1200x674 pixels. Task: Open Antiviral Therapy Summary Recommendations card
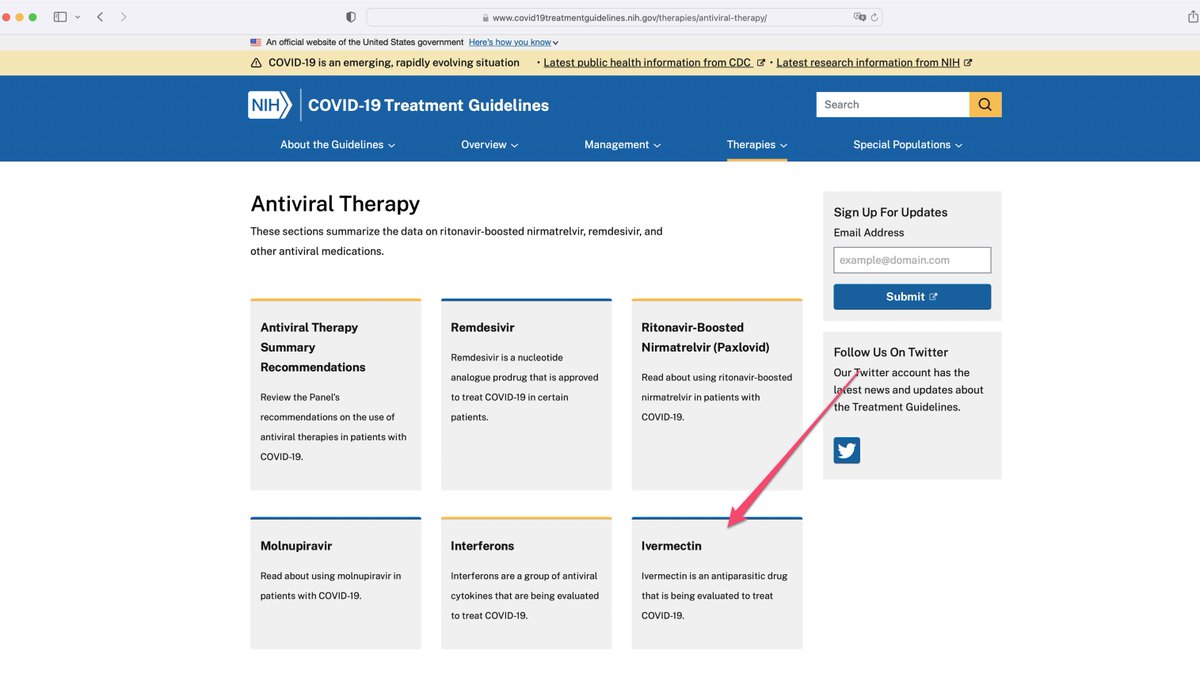click(x=336, y=394)
